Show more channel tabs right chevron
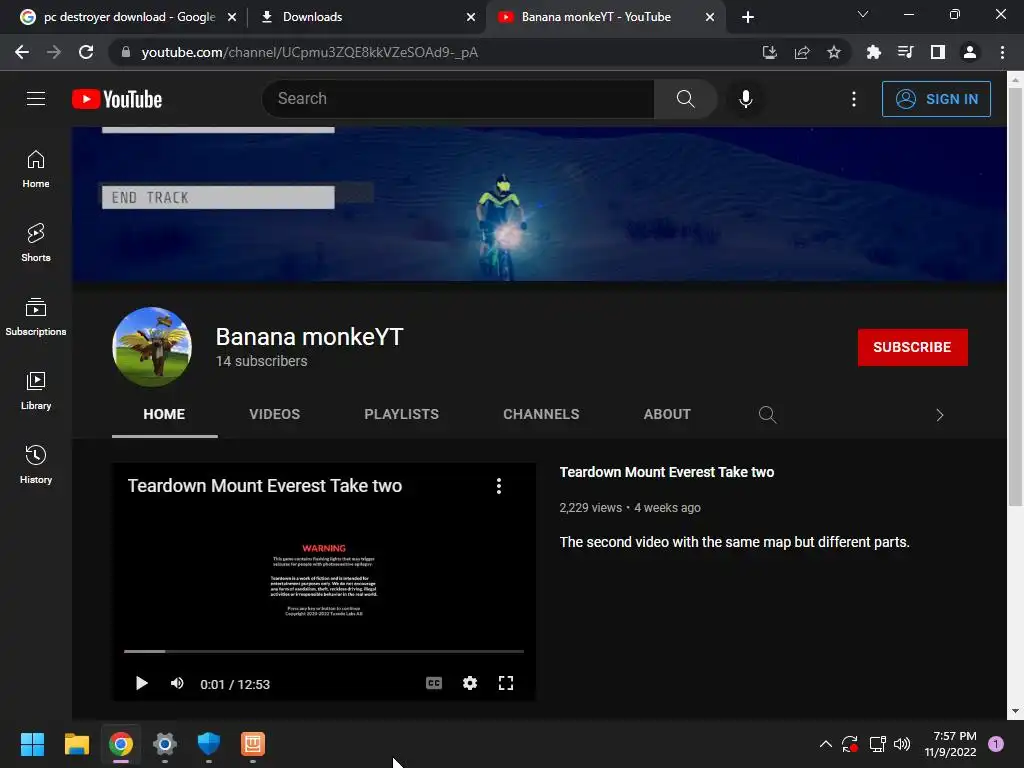 point(939,415)
